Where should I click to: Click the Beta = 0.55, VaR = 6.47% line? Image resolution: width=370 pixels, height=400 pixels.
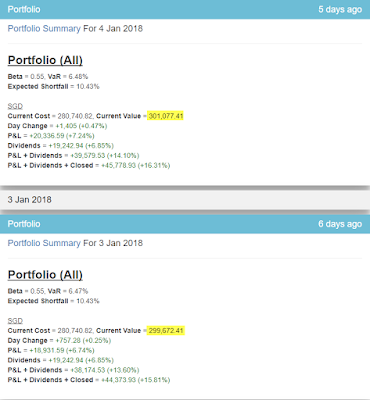48,291
